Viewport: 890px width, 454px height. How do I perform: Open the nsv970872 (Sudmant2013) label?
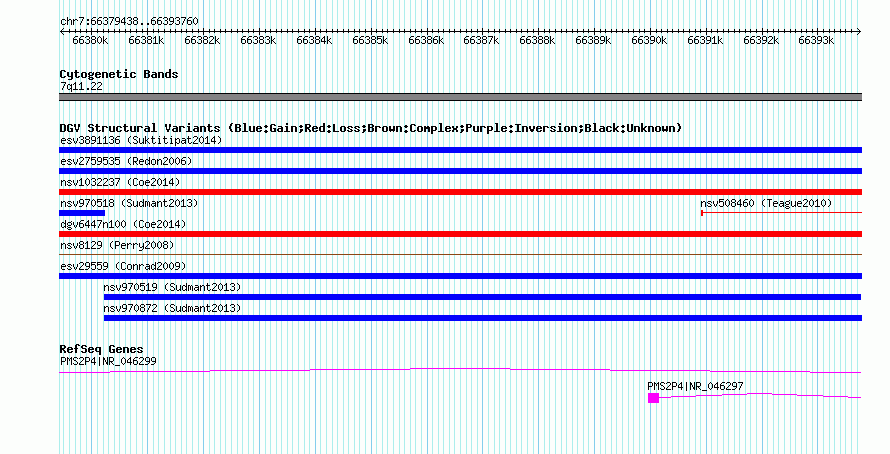(x=172, y=308)
